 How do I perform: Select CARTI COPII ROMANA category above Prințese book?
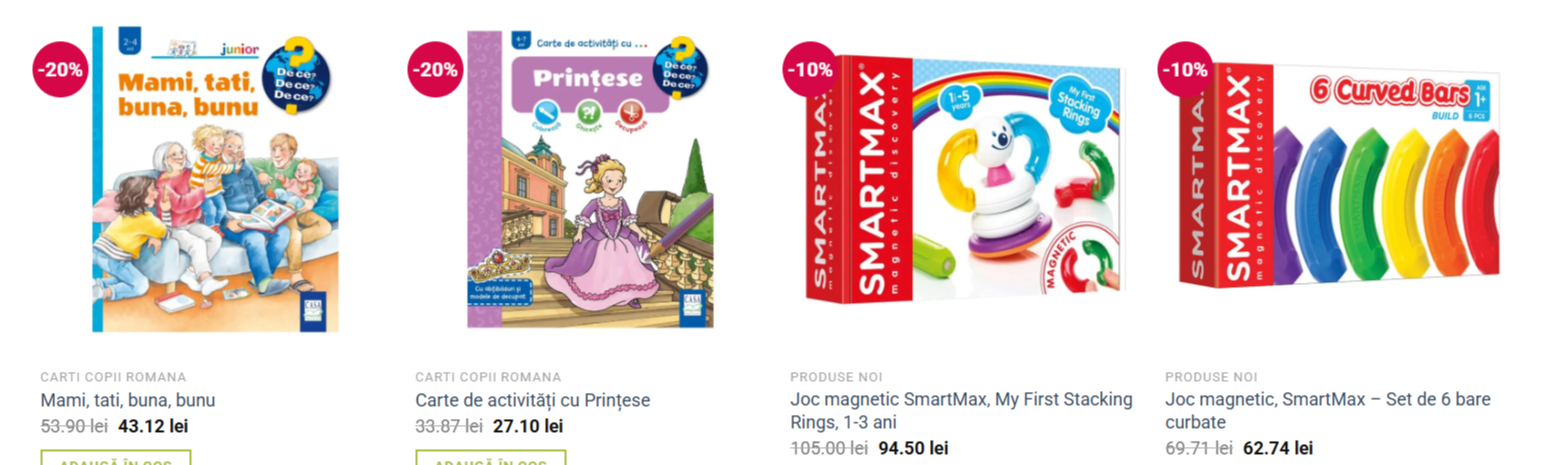pos(488,377)
